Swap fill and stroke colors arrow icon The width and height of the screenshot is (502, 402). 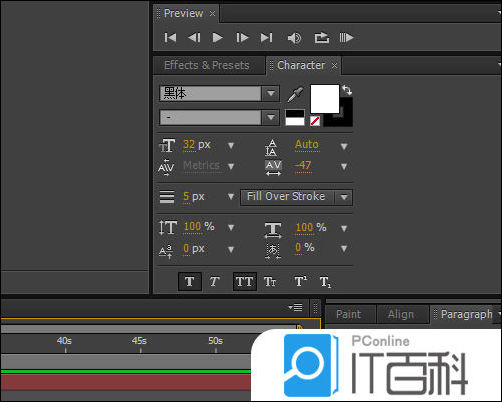pos(347,90)
